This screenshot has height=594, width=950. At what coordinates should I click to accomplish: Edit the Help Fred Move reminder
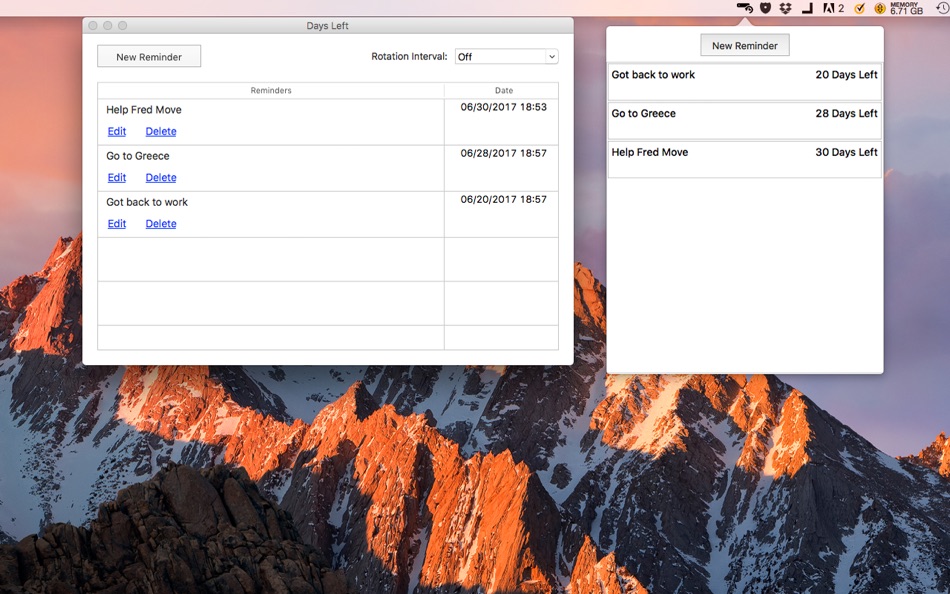click(x=117, y=132)
